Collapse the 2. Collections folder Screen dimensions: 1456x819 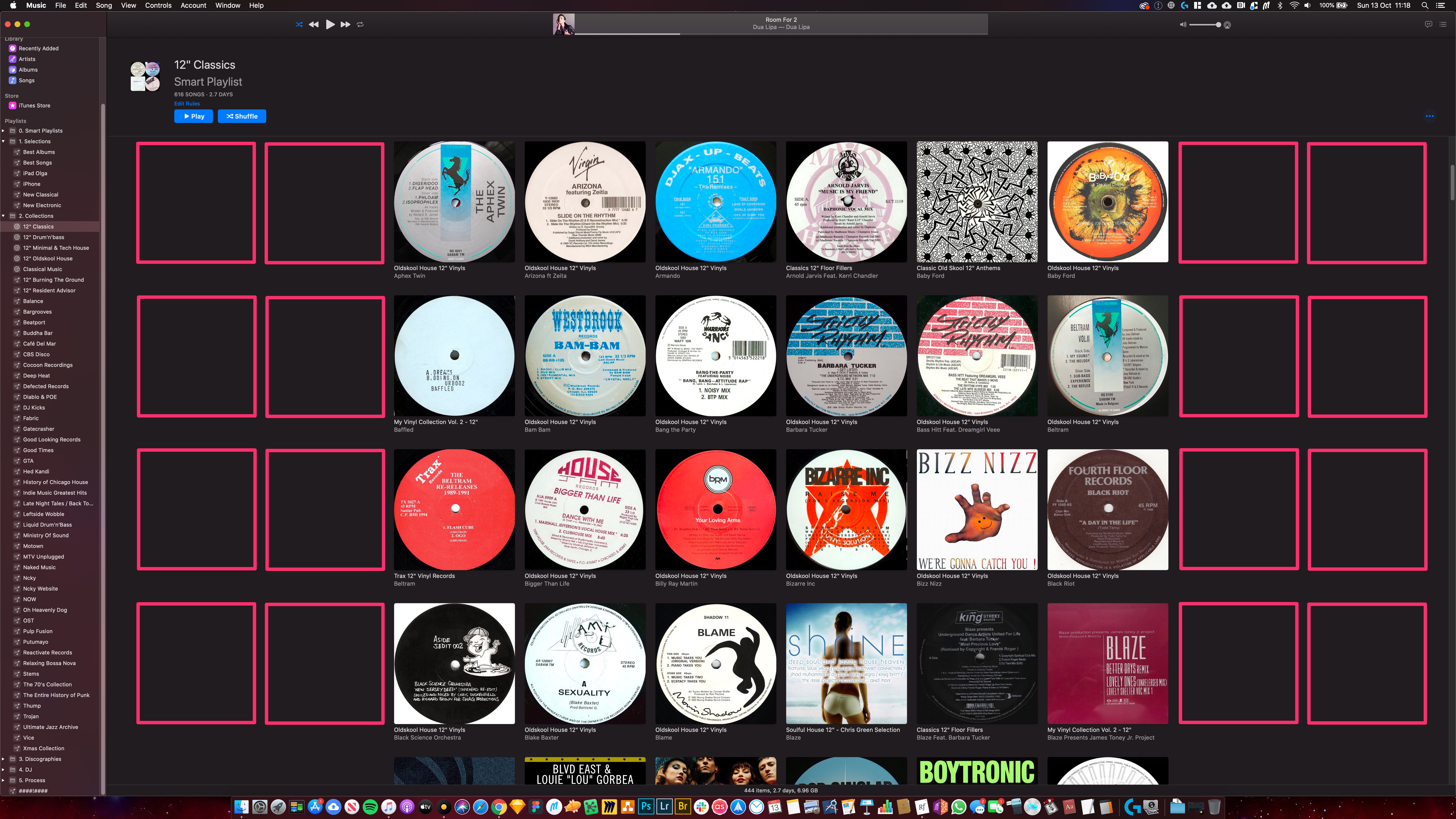tap(3, 216)
